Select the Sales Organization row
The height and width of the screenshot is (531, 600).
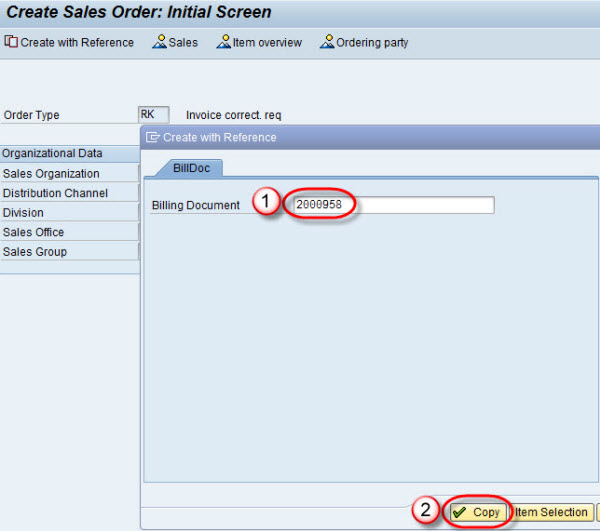68,174
